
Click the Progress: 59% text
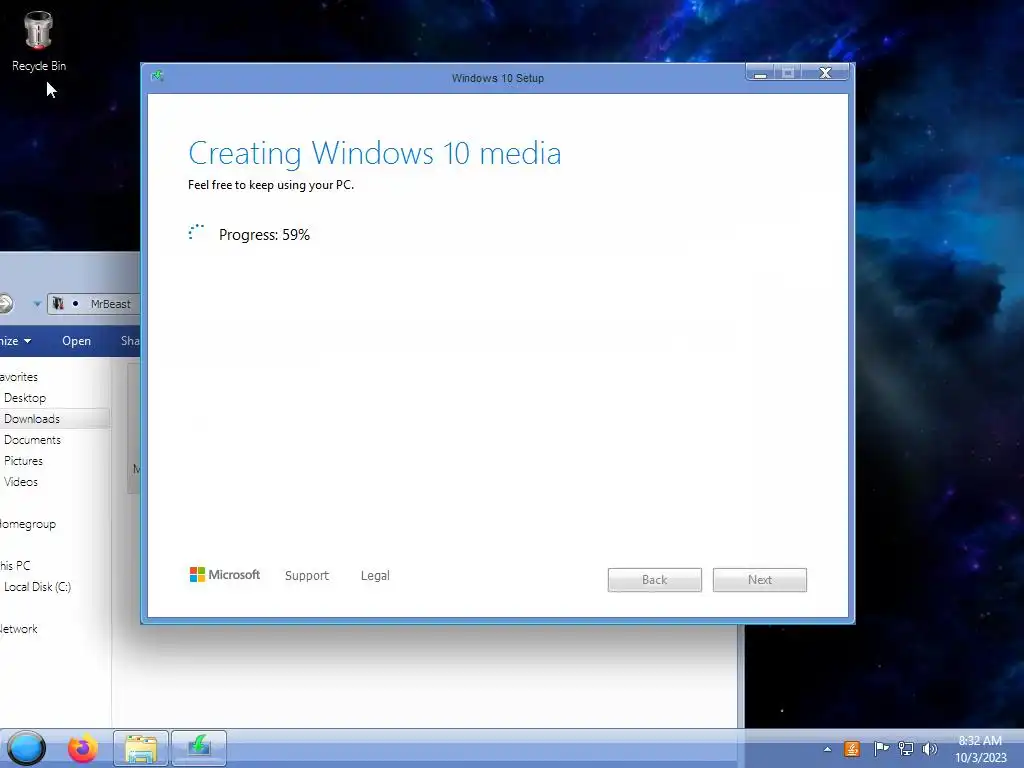264,234
